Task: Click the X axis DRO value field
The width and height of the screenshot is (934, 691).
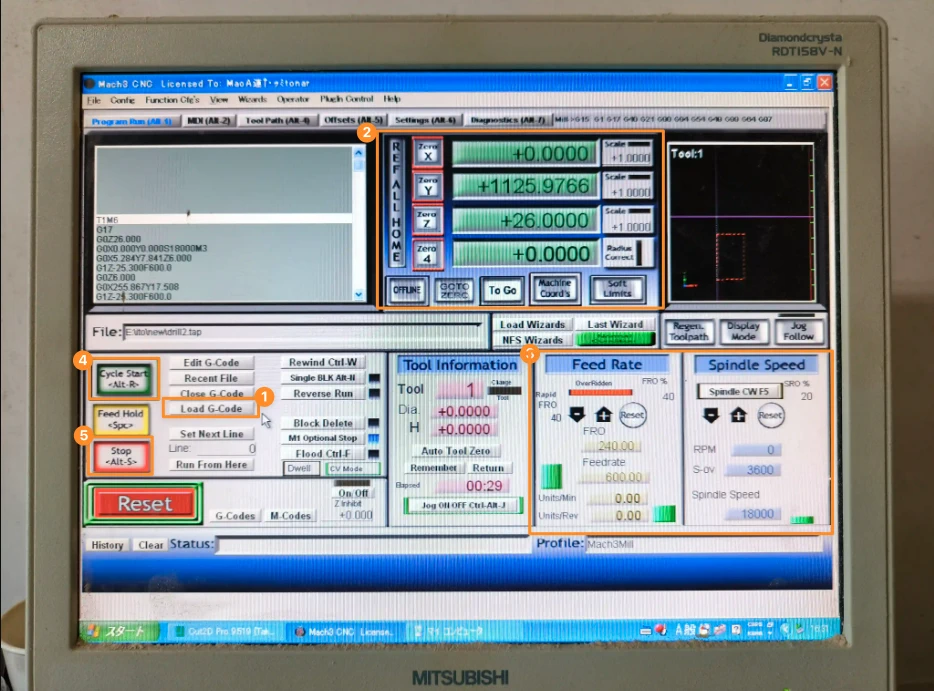Action: coord(524,153)
